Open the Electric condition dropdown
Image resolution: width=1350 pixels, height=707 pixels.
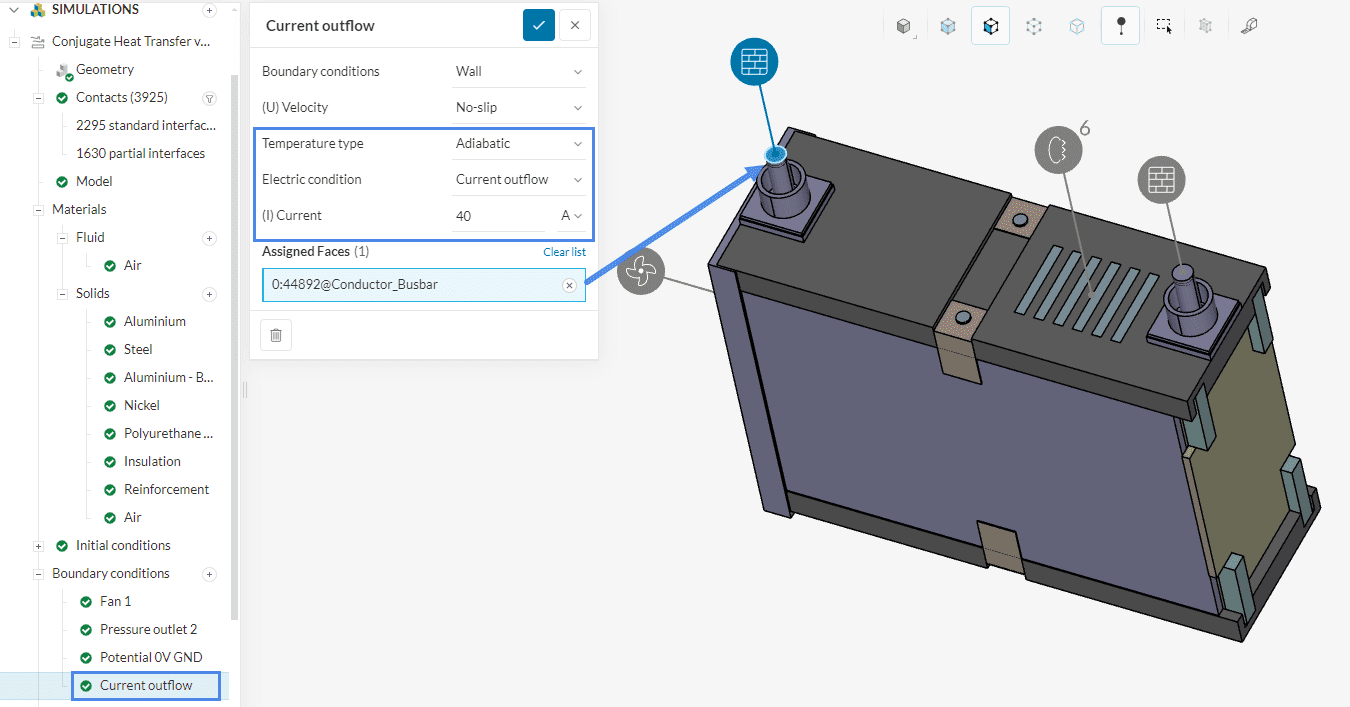(x=518, y=180)
